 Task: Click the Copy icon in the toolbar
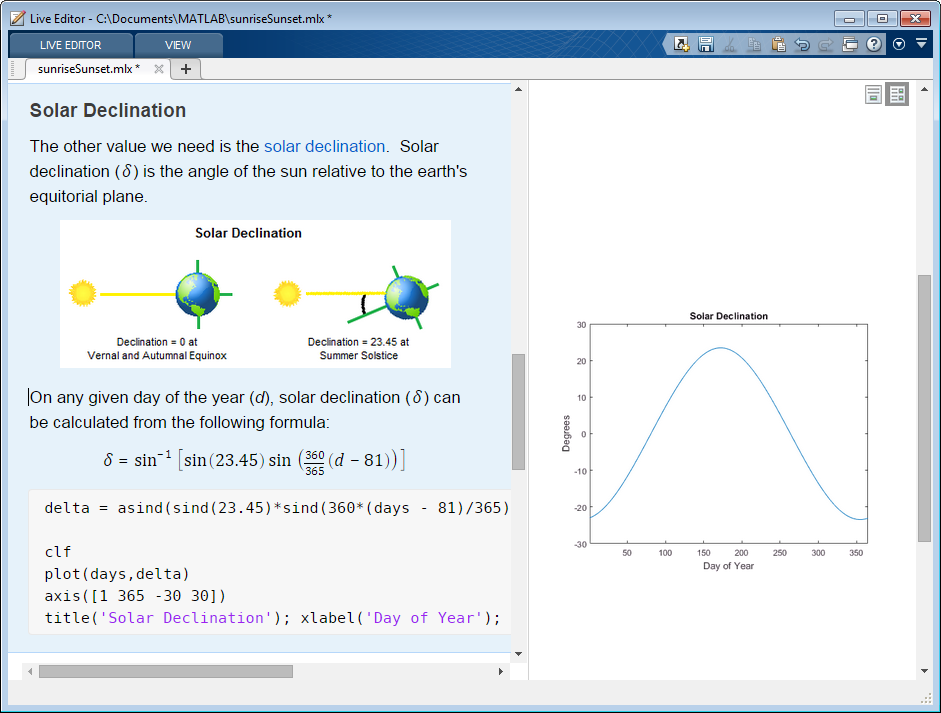tap(754, 44)
